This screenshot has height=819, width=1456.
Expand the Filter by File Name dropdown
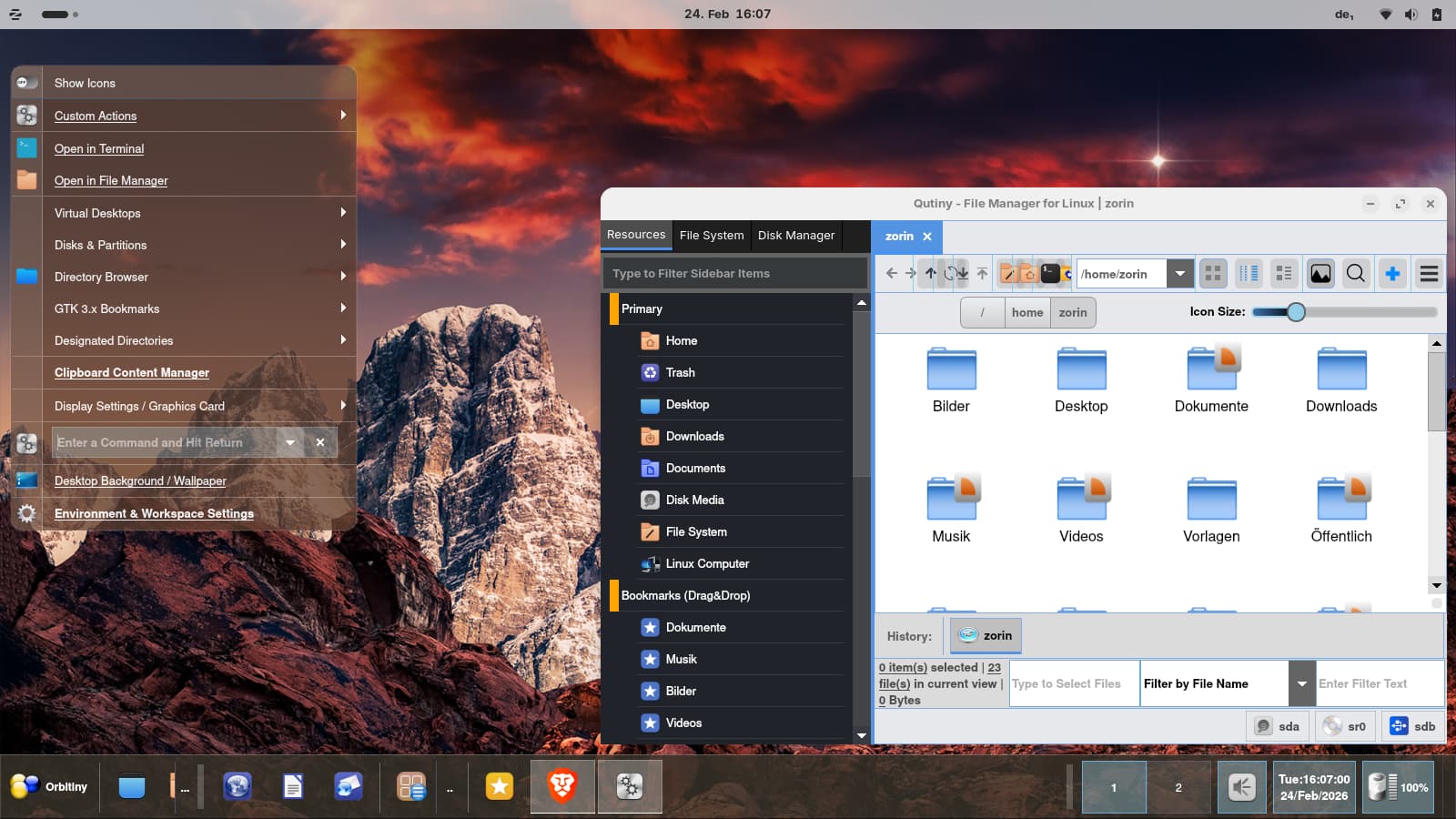pos(1302,683)
